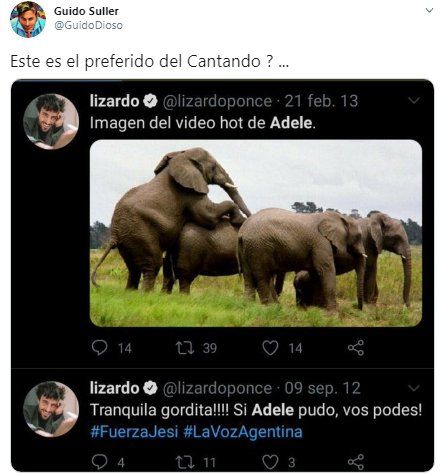Image resolution: width=444 pixels, height=475 pixels.
Task: Open the verified badge on the second tweet
Action: click(x=150, y=388)
